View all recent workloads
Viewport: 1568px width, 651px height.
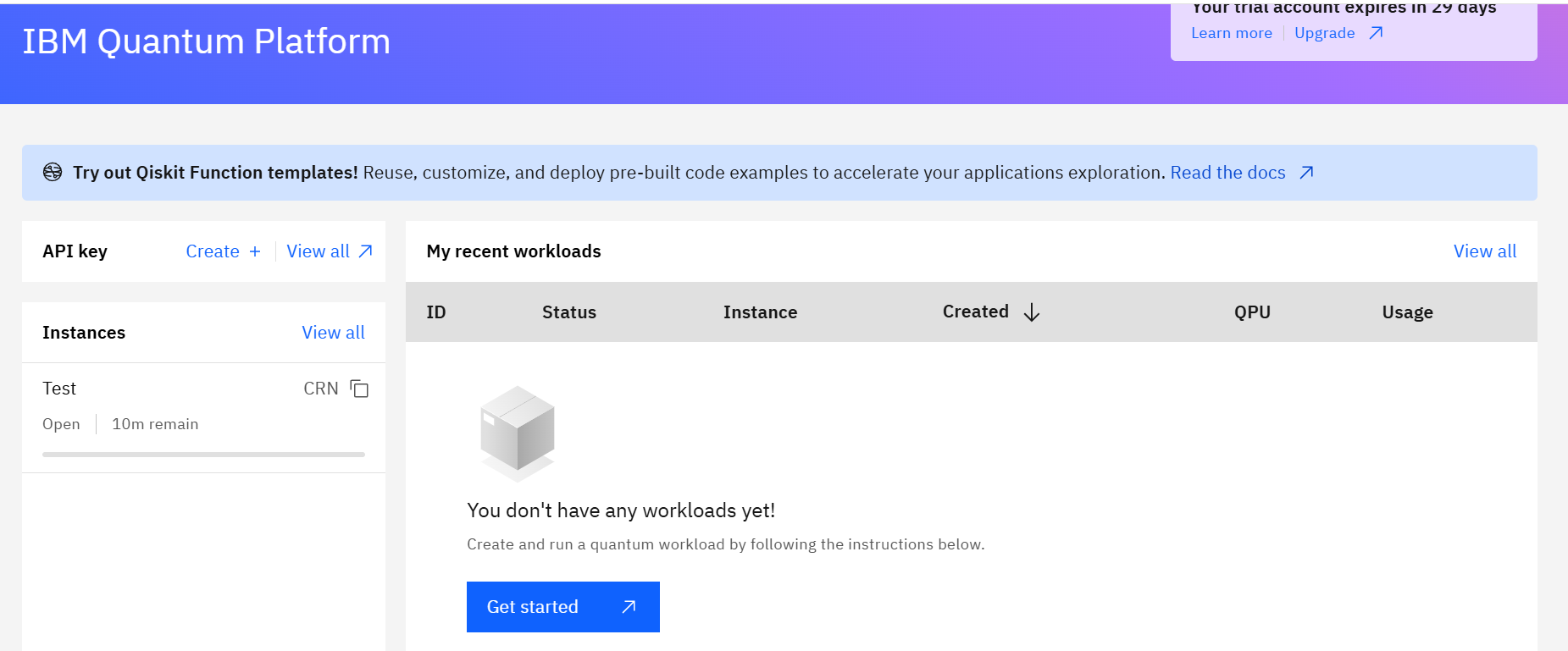pos(1484,251)
